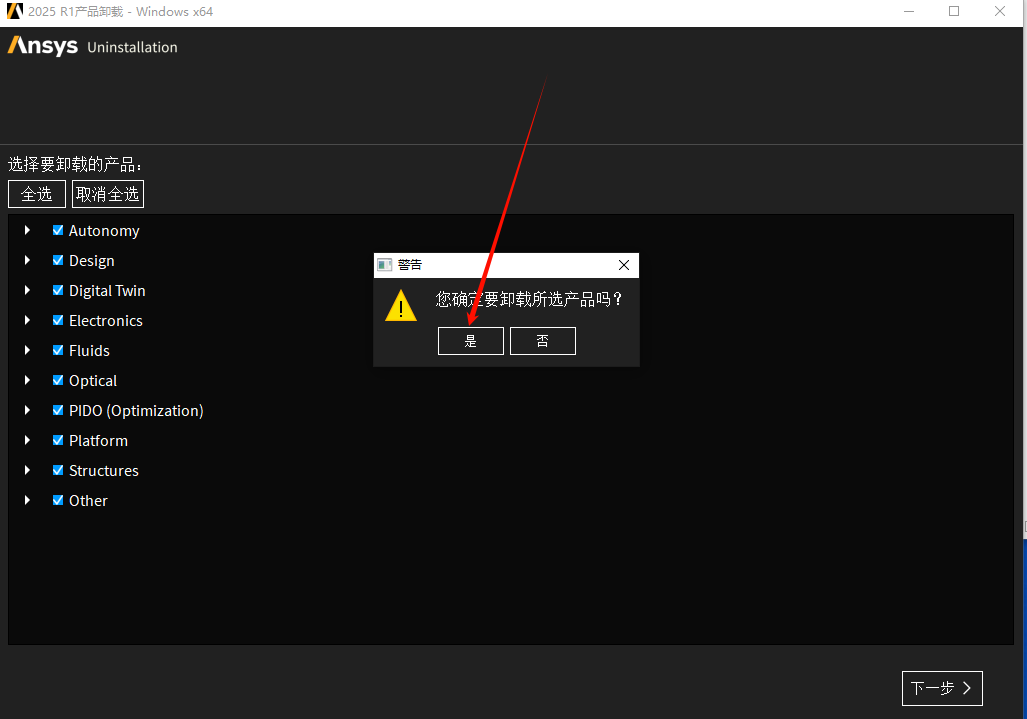Click the warning dialog title icon
1027x719 pixels.
384,265
